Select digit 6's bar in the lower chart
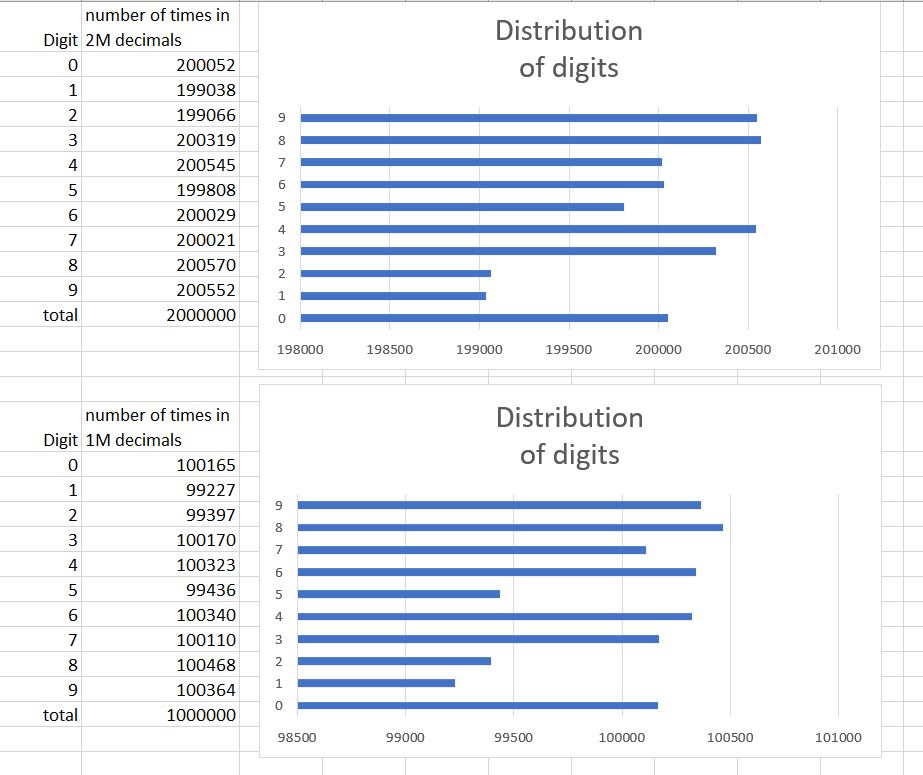Screen dimensions: 923x775 click(x=497, y=572)
